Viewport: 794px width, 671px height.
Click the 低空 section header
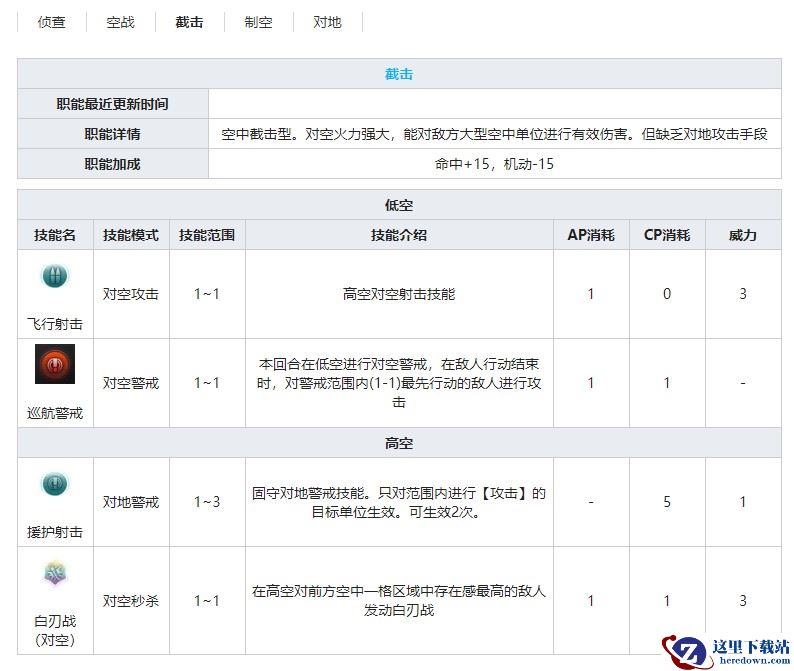[x=399, y=205]
